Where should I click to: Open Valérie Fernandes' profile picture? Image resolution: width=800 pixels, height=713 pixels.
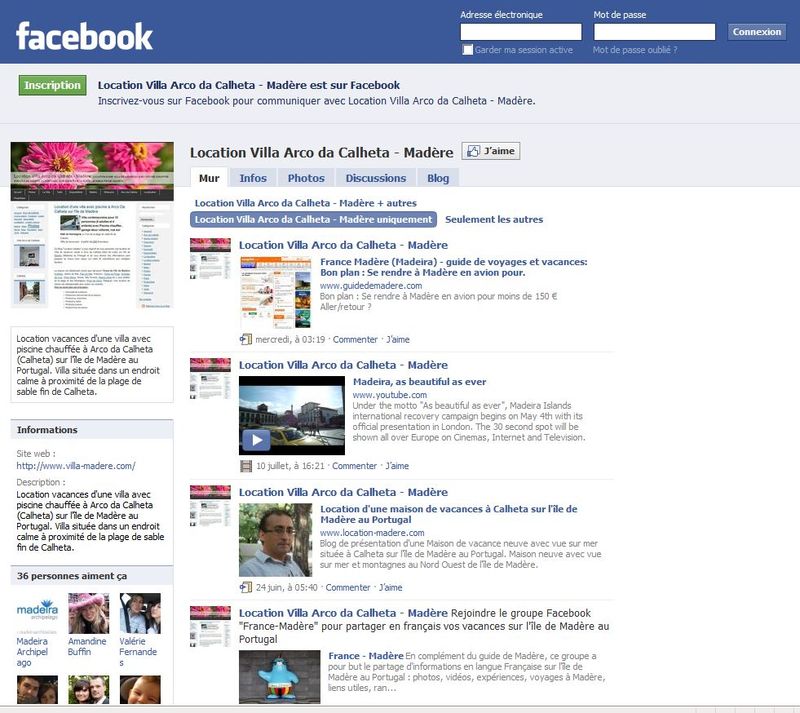click(140, 613)
